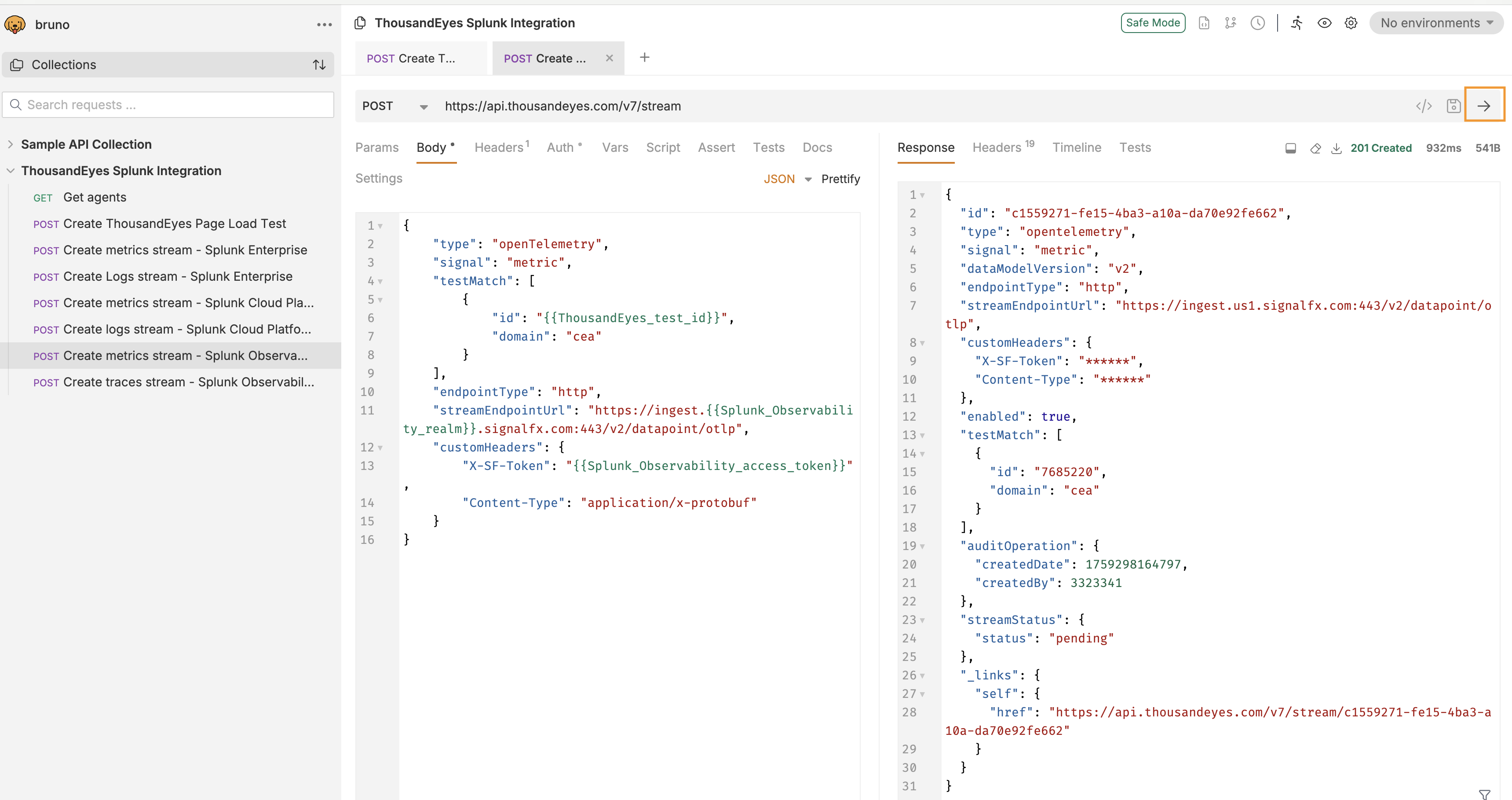Clear the response with the eraser icon

pos(1315,148)
